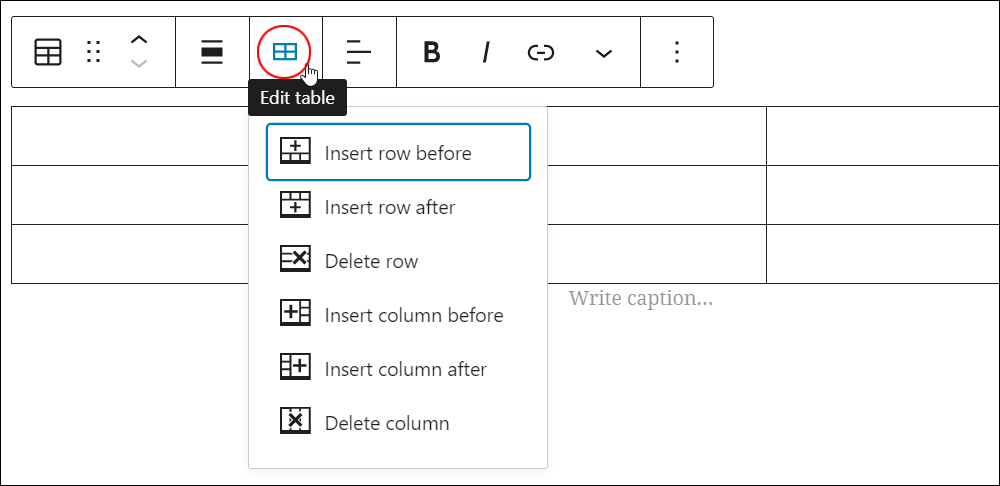
Task: Open the block alignment options
Action: click(x=212, y=52)
